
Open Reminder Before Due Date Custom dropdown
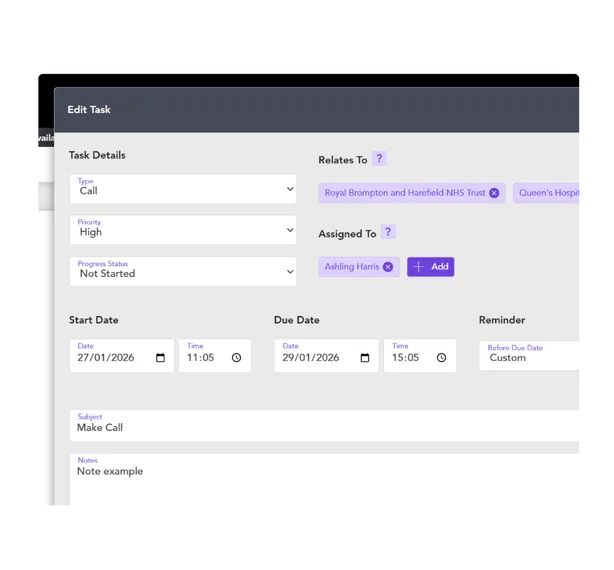529,355
